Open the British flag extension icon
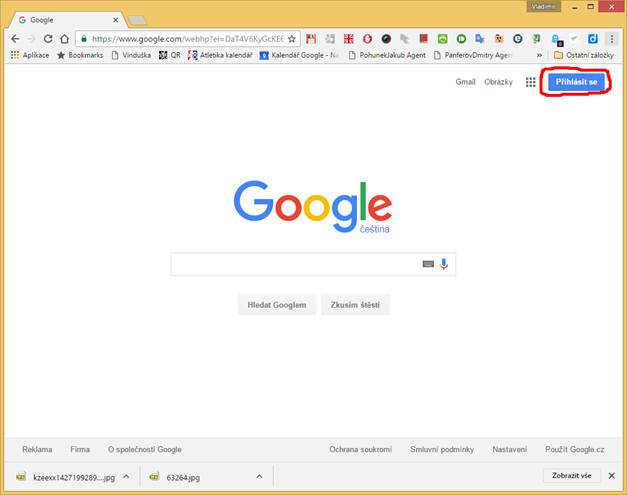The height and width of the screenshot is (495, 627). 349,39
